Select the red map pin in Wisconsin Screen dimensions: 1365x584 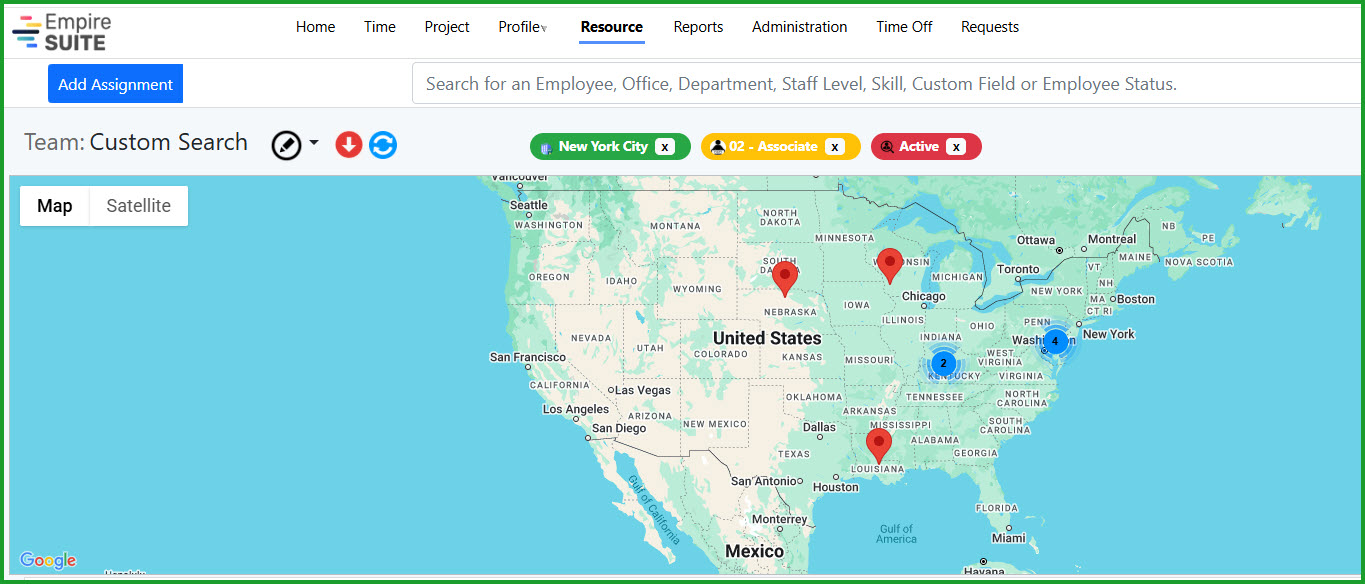click(x=889, y=267)
